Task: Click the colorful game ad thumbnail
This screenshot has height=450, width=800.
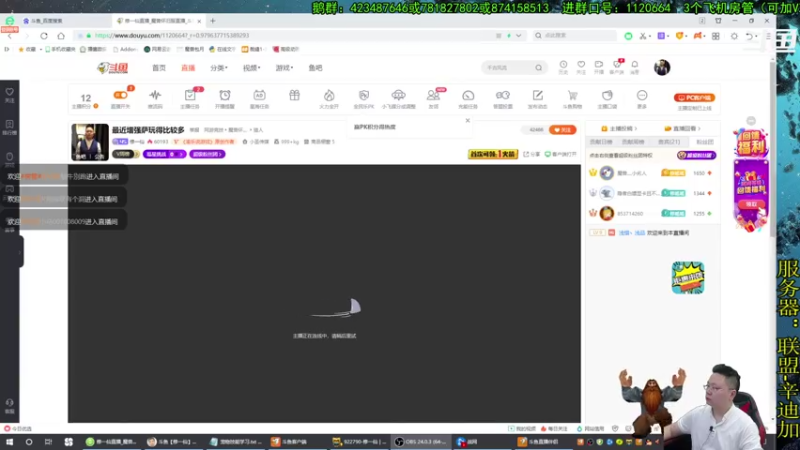Action: [688, 278]
